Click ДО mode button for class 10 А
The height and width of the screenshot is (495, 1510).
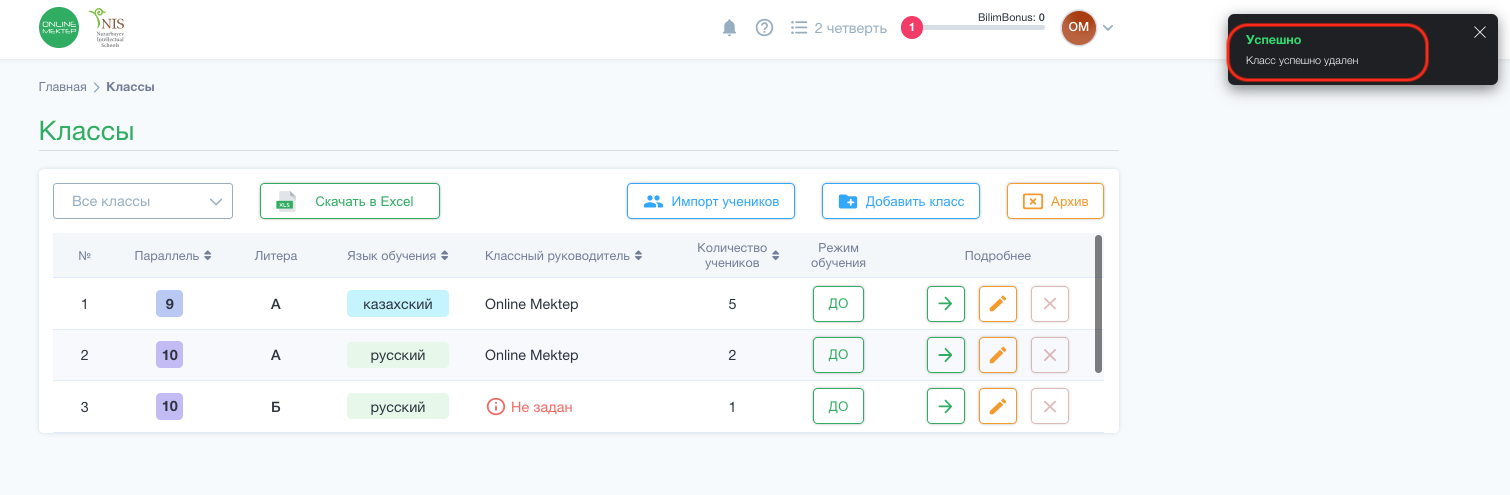pos(838,355)
